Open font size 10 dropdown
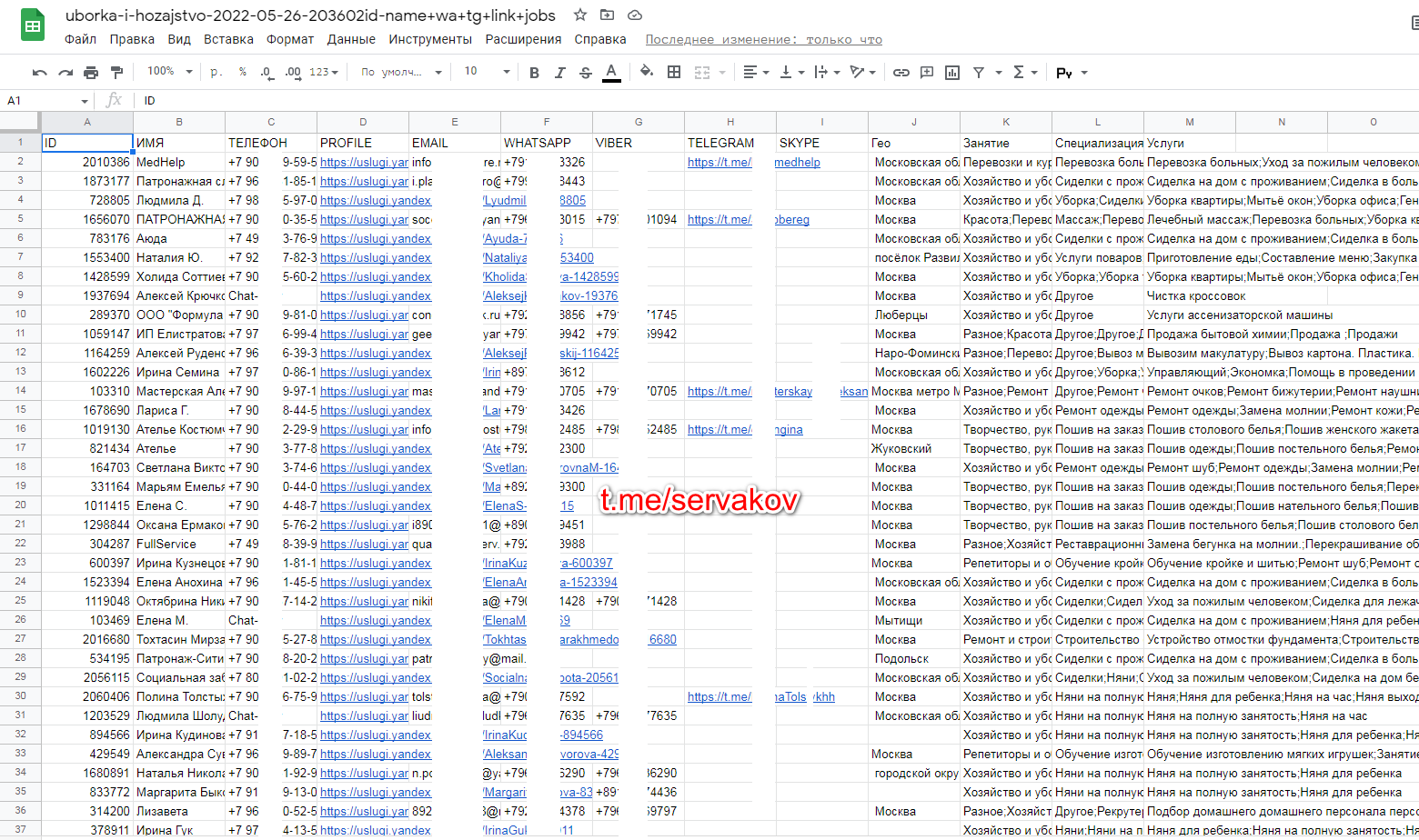The image size is (1419, 840). (x=487, y=72)
